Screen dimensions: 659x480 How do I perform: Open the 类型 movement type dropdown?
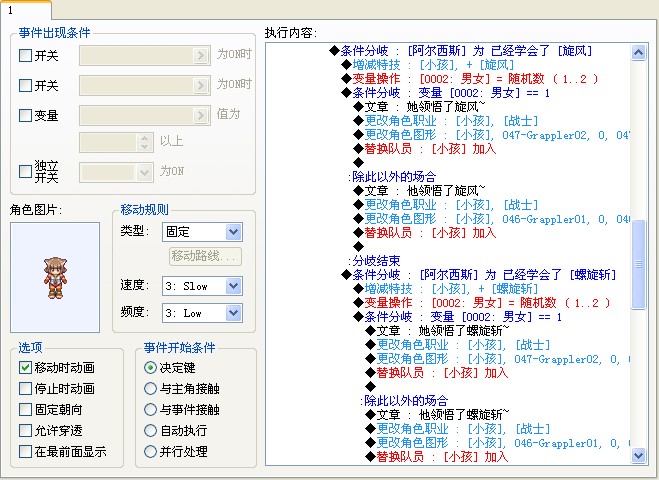click(x=202, y=232)
